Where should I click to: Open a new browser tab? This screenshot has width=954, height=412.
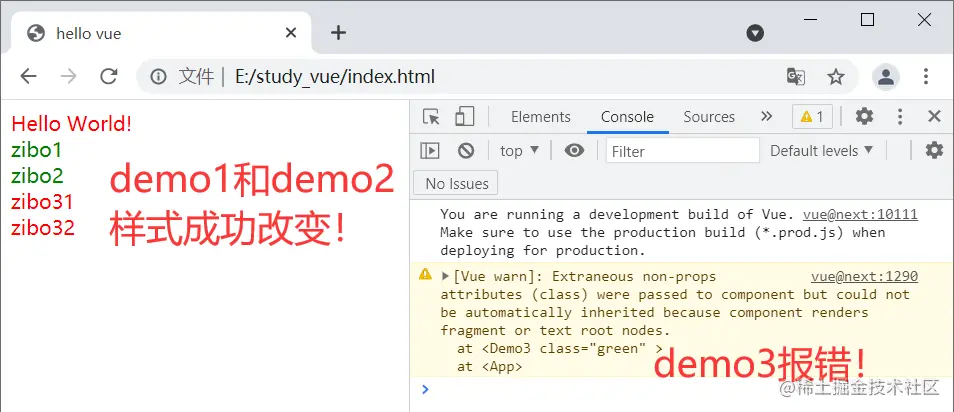pos(338,33)
